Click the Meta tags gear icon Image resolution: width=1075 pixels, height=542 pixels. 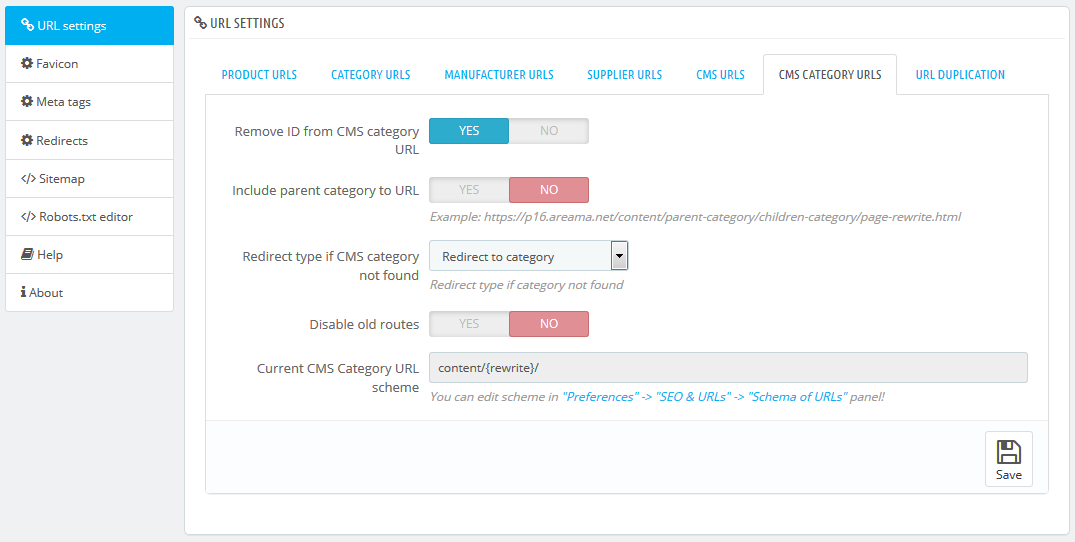pyautogui.click(x=27, y=102)
